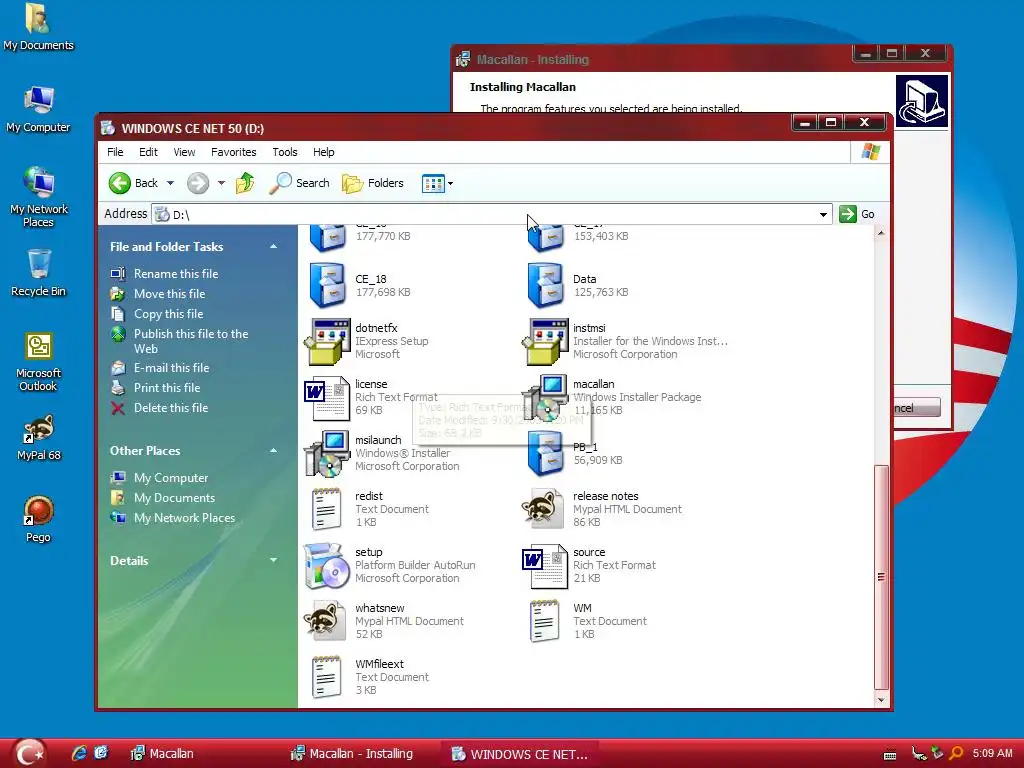Switch to Macallan - Installing taskbar button
This screenshot has width=1024, height=768.
pos(353,754)
